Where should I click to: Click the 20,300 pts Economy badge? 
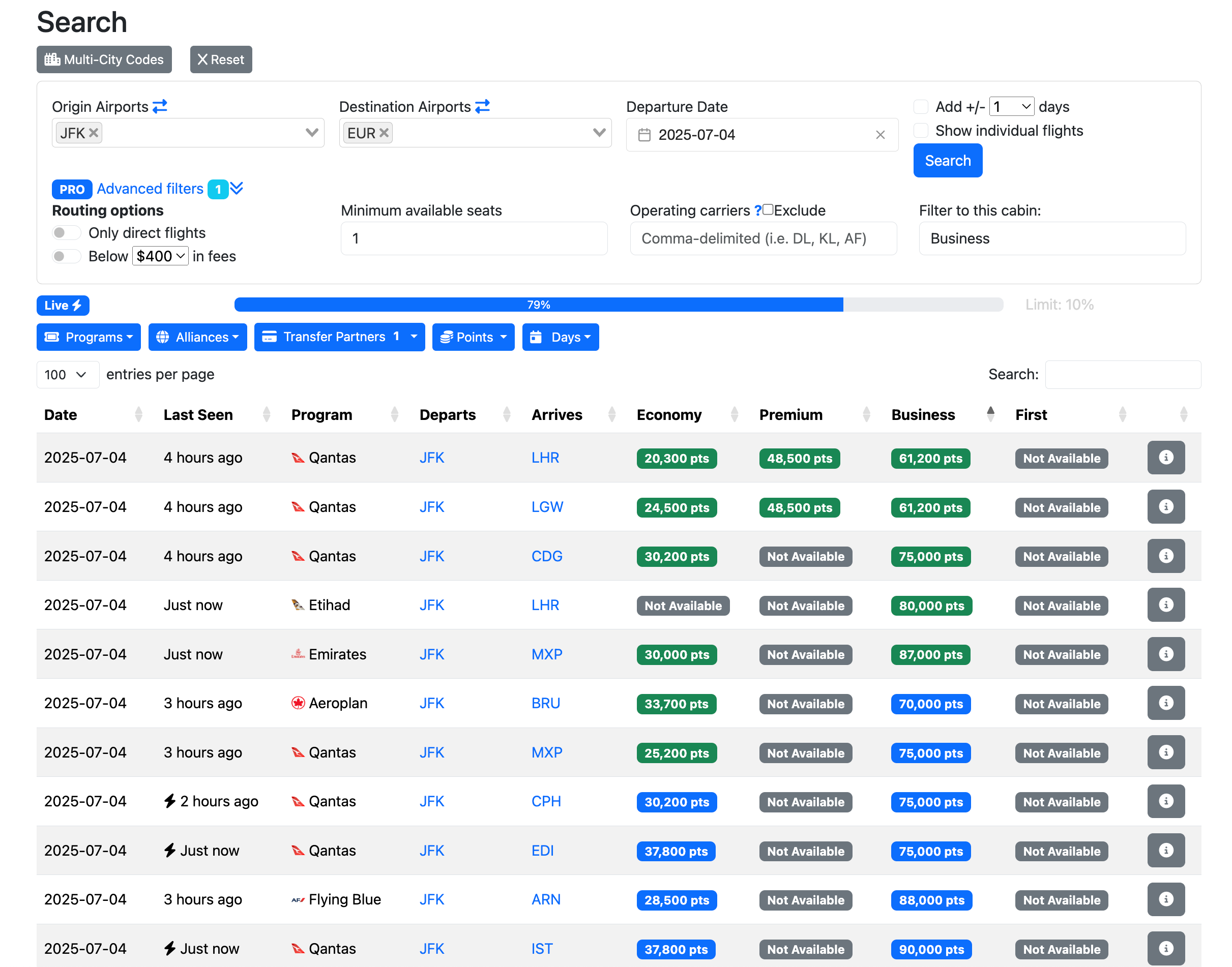point(677,459)
